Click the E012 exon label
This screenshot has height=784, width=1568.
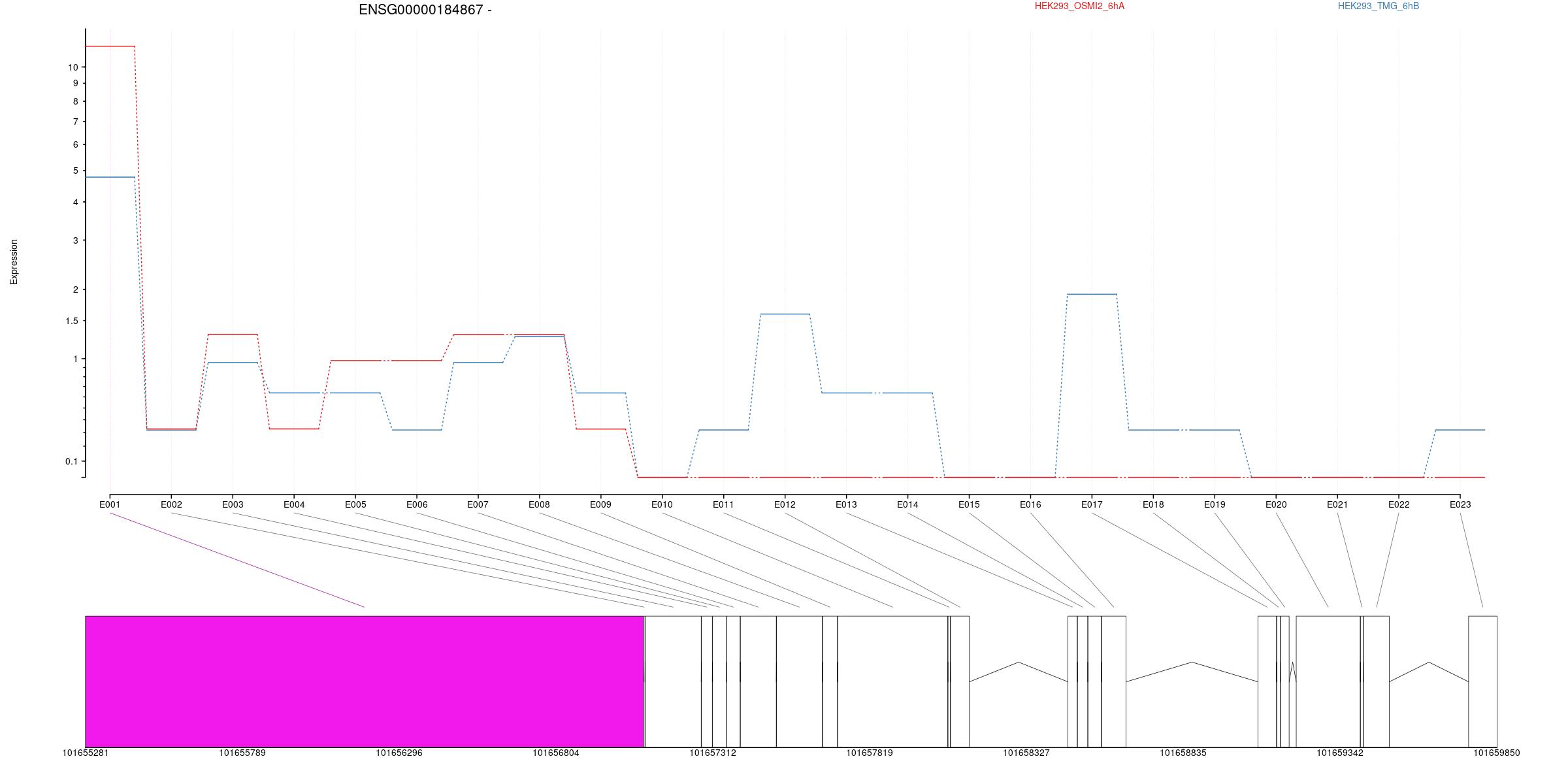(785, 504)
